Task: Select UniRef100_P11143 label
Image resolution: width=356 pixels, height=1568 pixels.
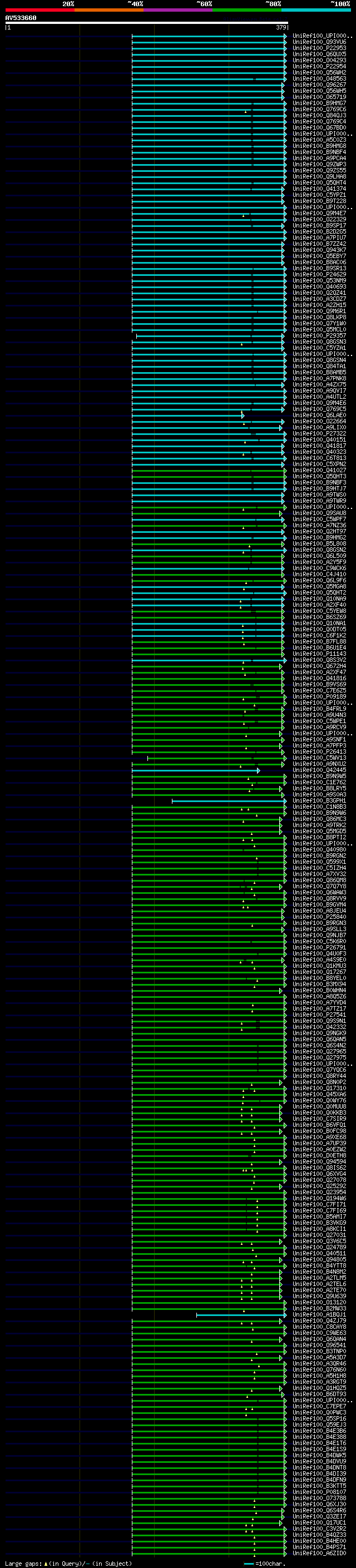Action: (x=319, y=653)
